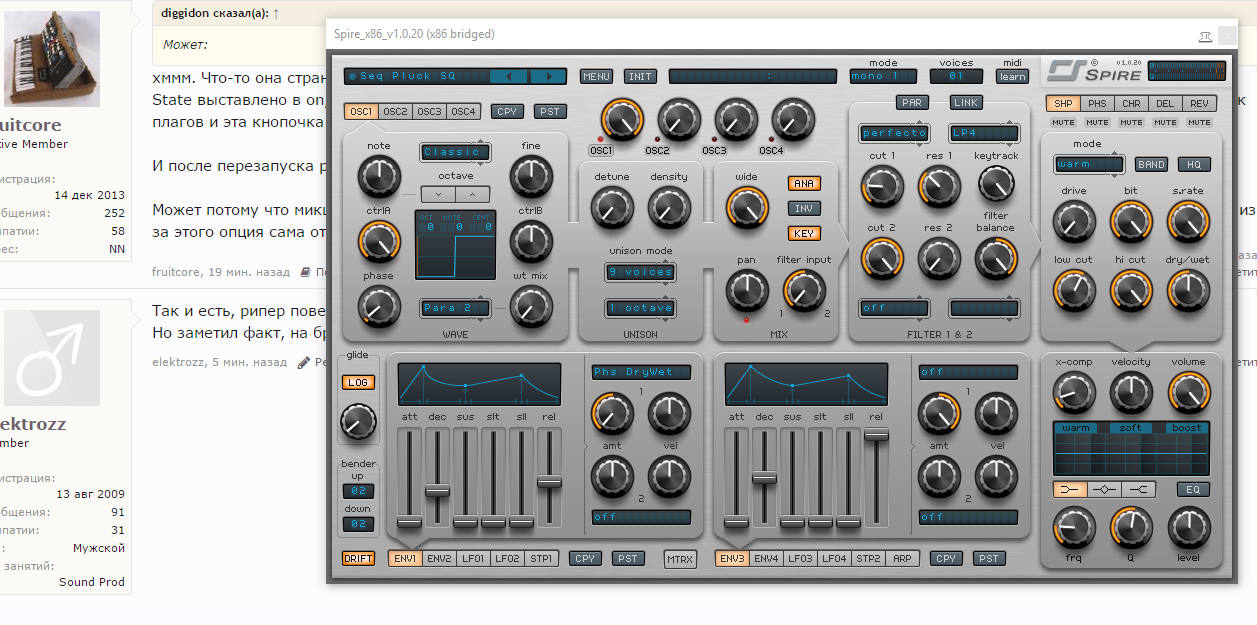Mute the SHP effect
Screen dimensions: 1257x625
point(1063,122)
